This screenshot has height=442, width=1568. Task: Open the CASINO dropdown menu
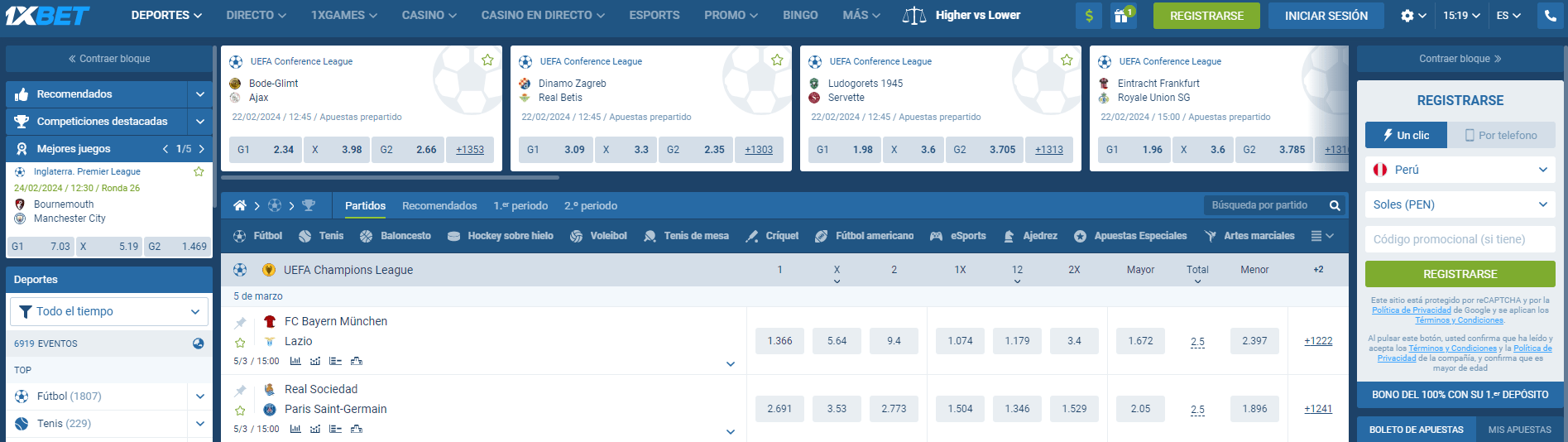429,15
